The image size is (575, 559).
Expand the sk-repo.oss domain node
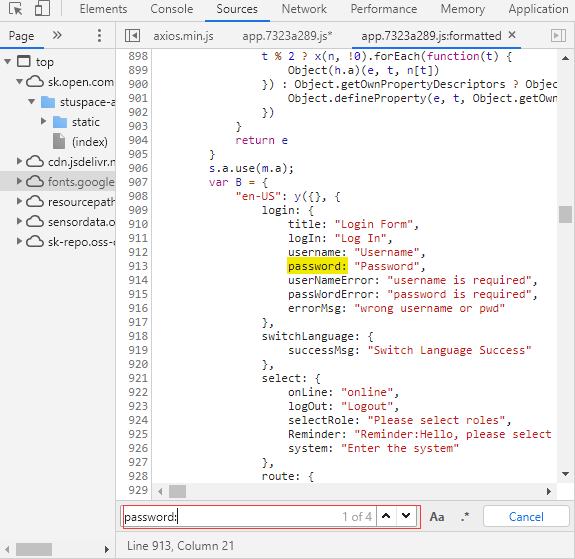tap(19, 241)
